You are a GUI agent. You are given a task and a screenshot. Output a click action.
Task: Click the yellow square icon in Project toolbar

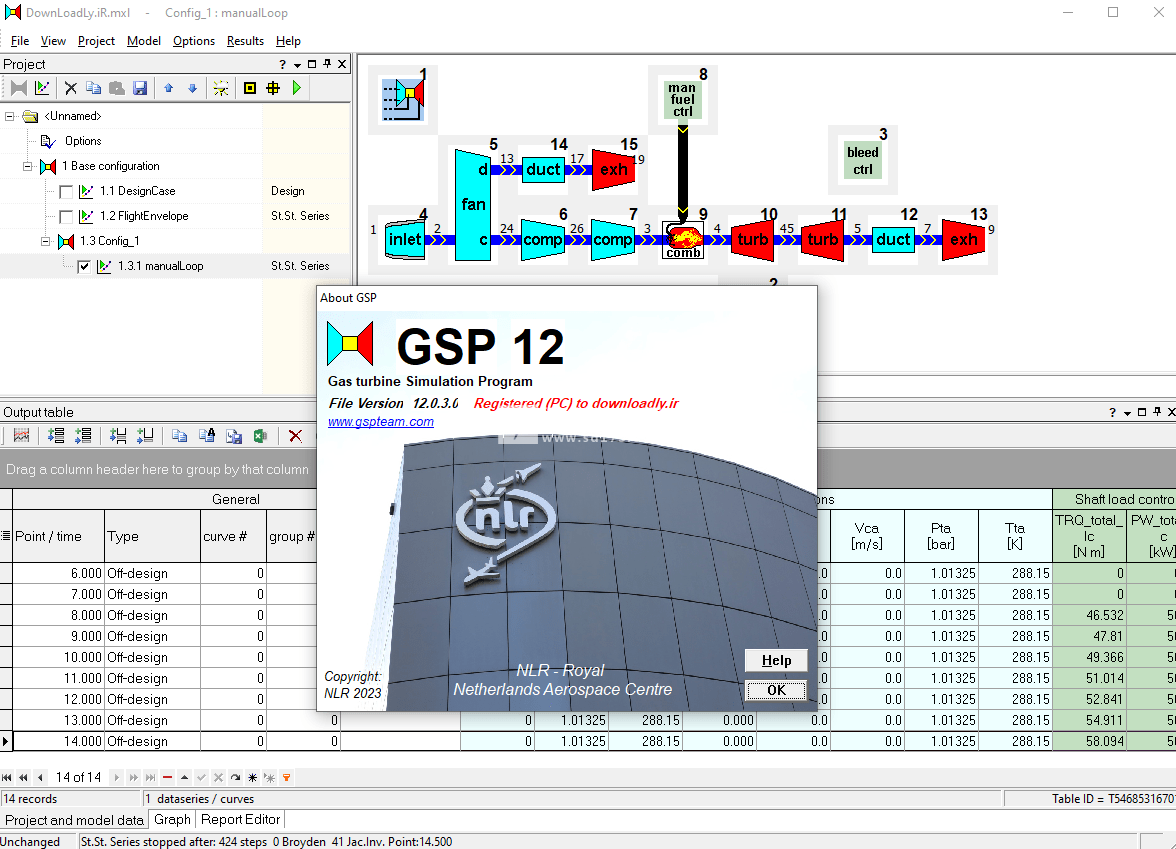coord(250,88)
